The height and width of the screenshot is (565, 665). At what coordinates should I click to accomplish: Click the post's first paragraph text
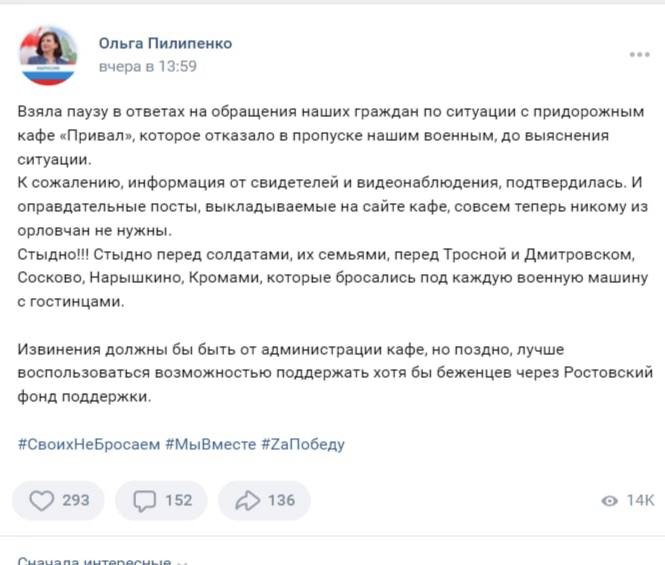point(331,135)
